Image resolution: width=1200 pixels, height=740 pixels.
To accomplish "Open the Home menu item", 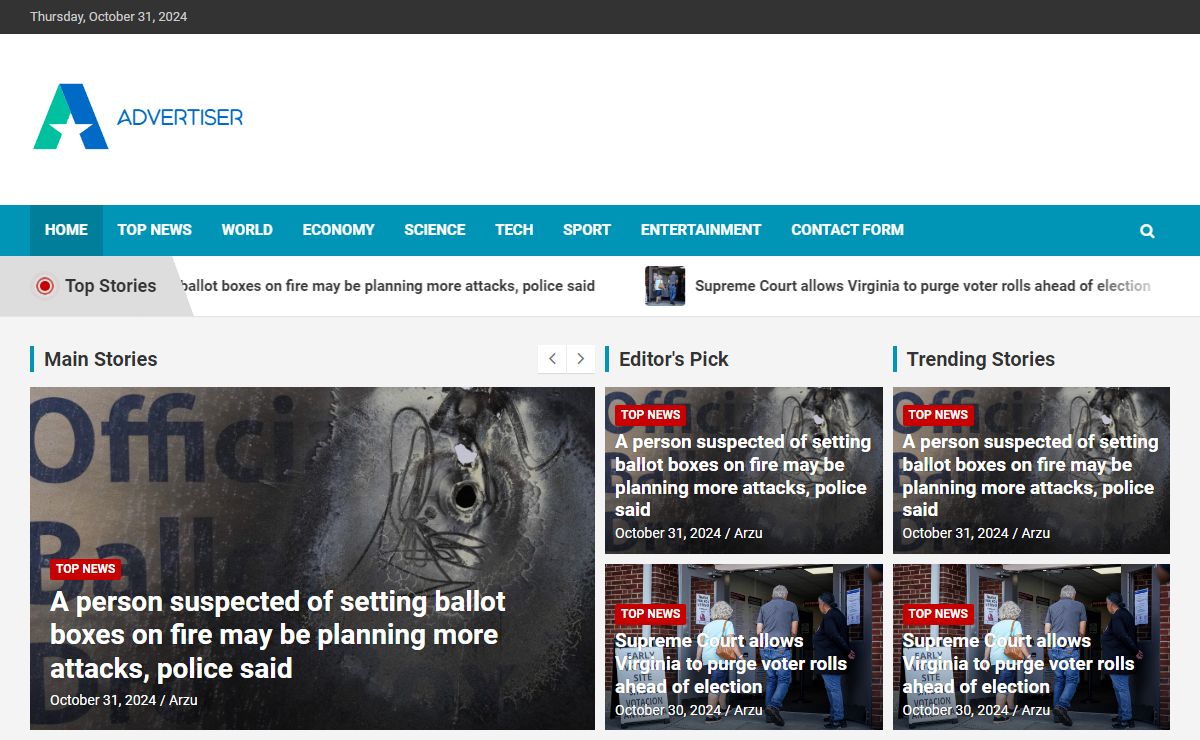I will tap(66, 230).
